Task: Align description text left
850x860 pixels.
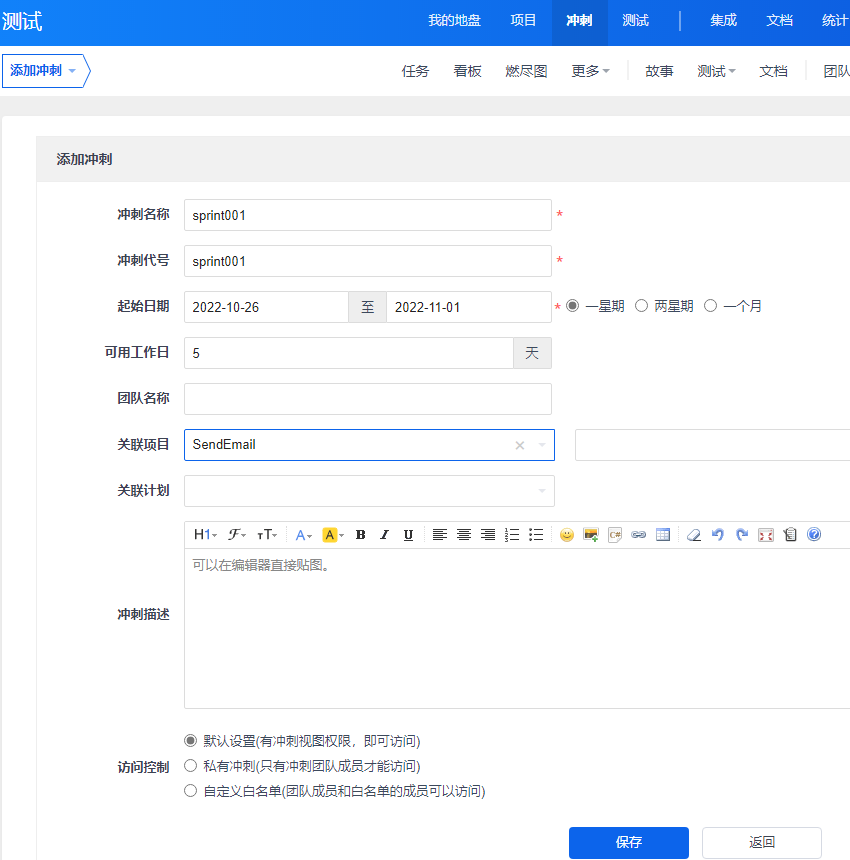Action: pyautogui.click(x=439, y=535)
